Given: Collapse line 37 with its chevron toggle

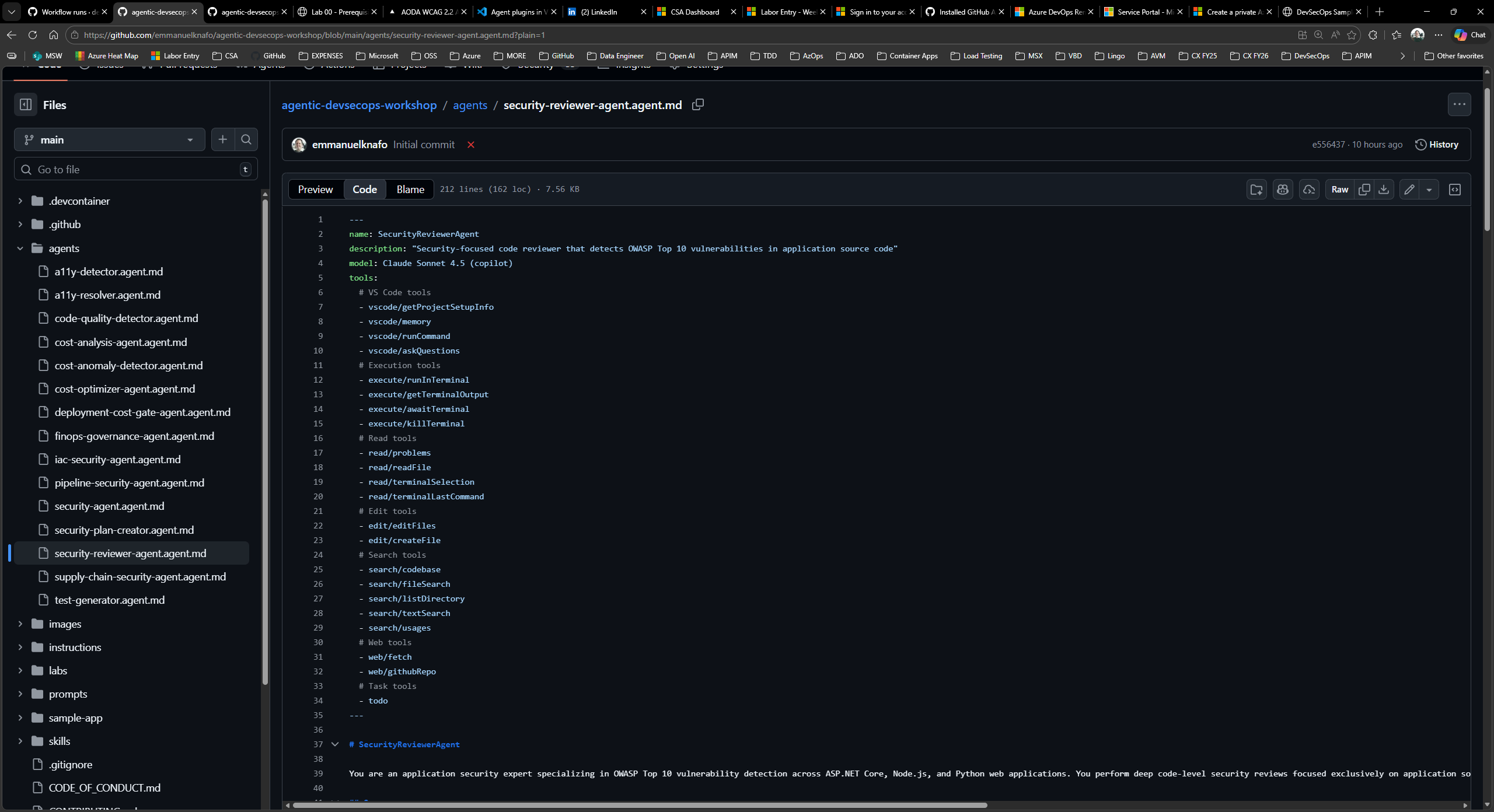Looking at the screenshot, I should tap(336, 744).
